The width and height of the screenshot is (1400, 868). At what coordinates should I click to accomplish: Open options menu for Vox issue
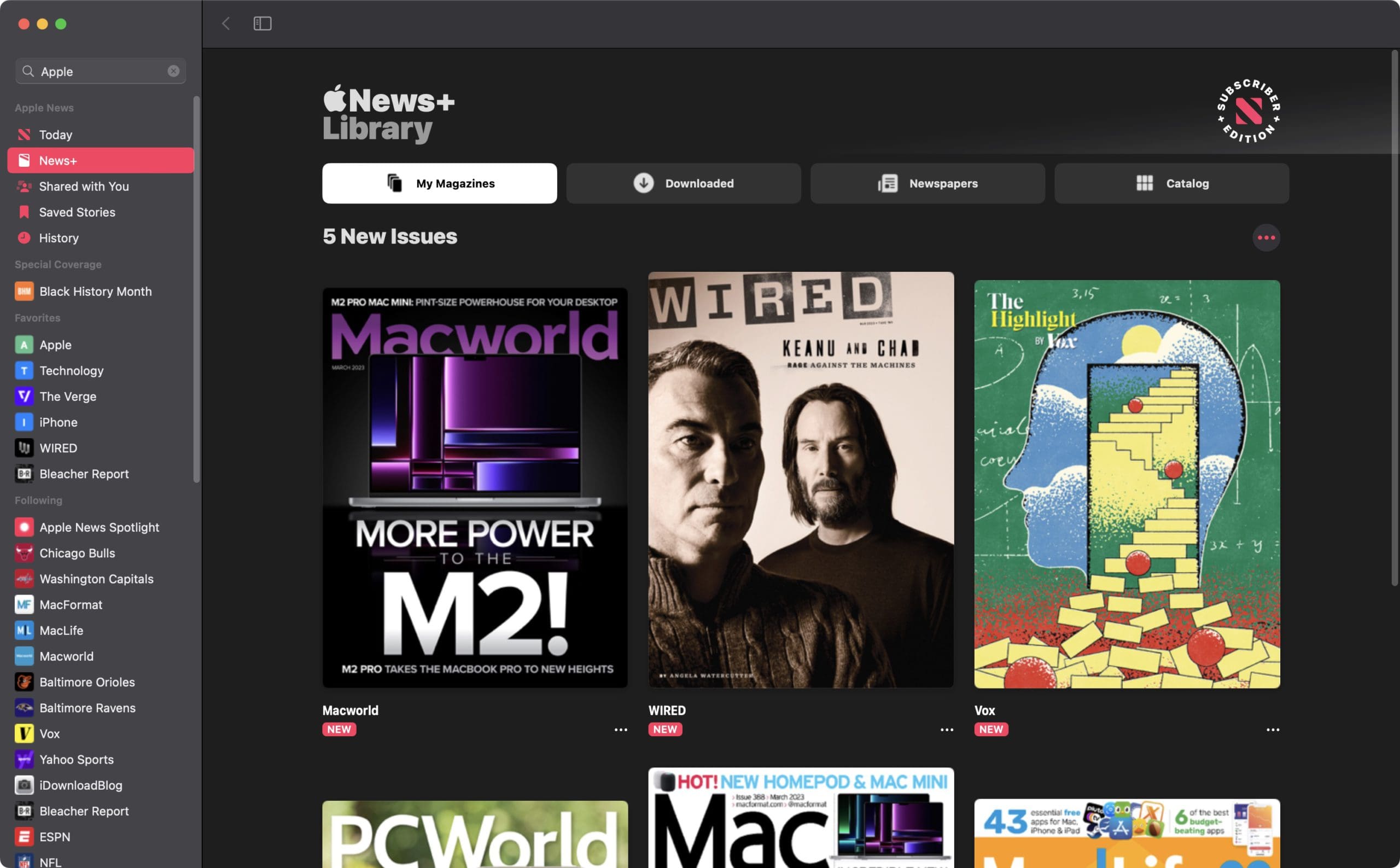tap(1273, 730)
